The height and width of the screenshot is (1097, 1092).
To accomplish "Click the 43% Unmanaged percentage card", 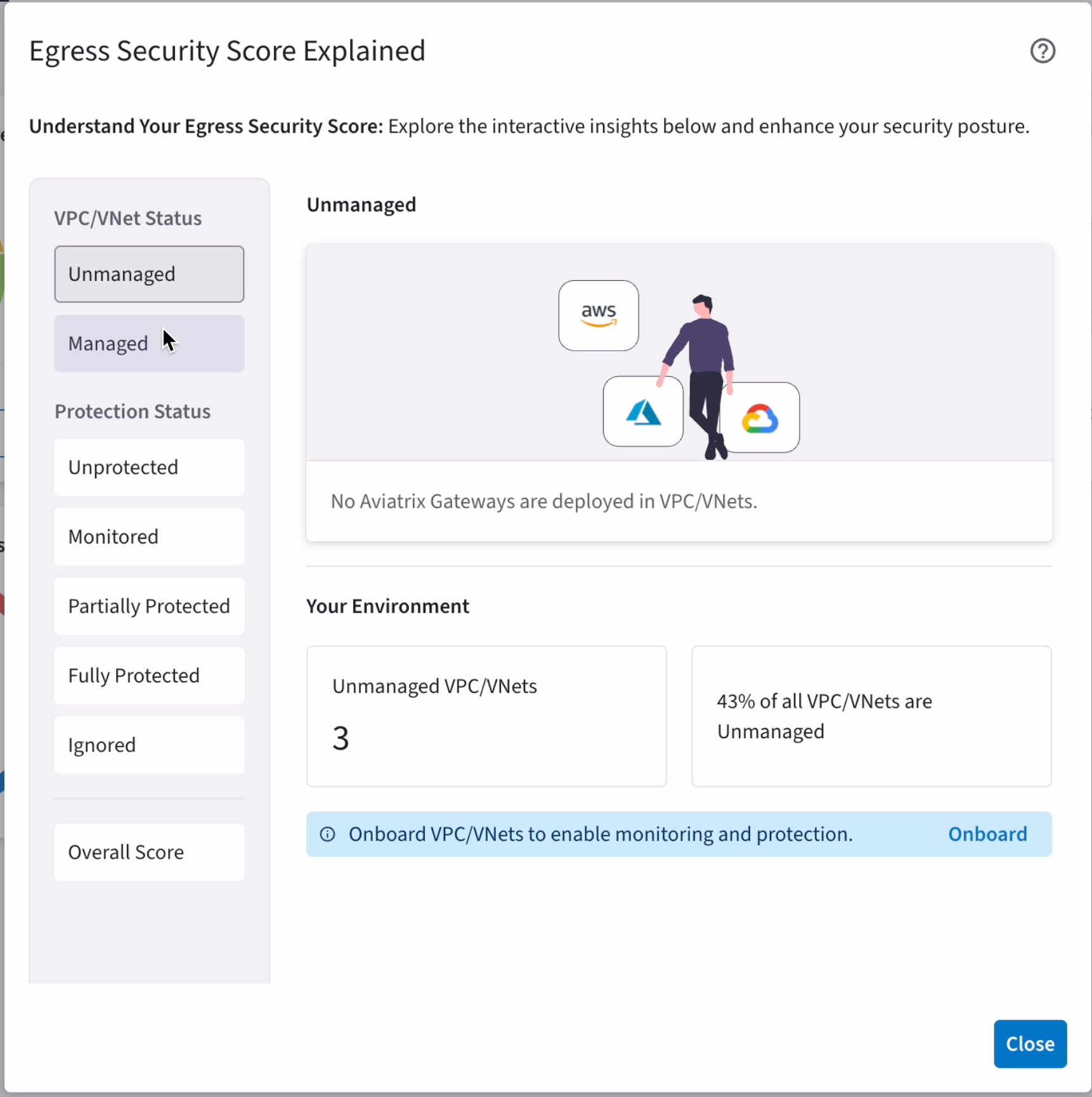I will (x=871, y=716).
